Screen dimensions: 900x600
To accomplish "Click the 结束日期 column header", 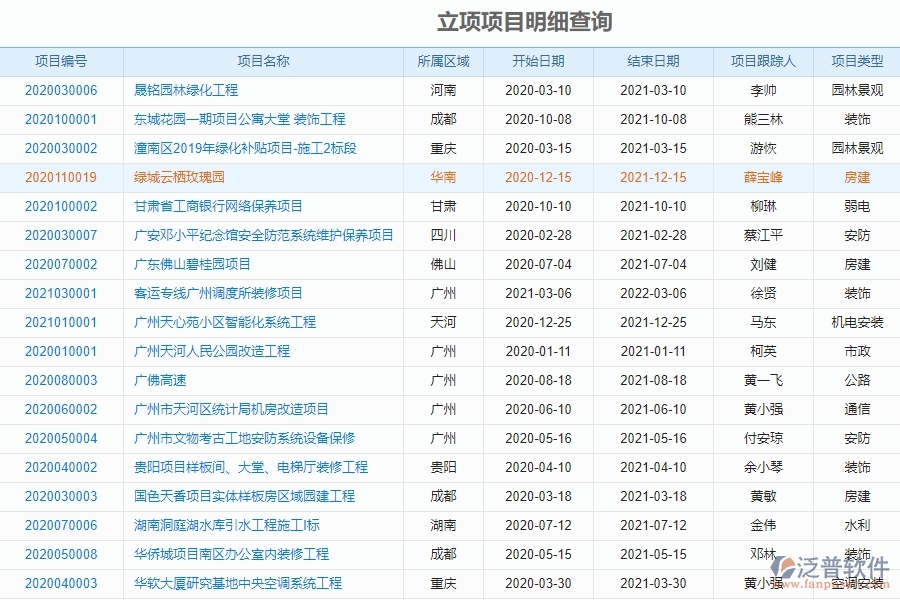I will (x=653, y=60).
